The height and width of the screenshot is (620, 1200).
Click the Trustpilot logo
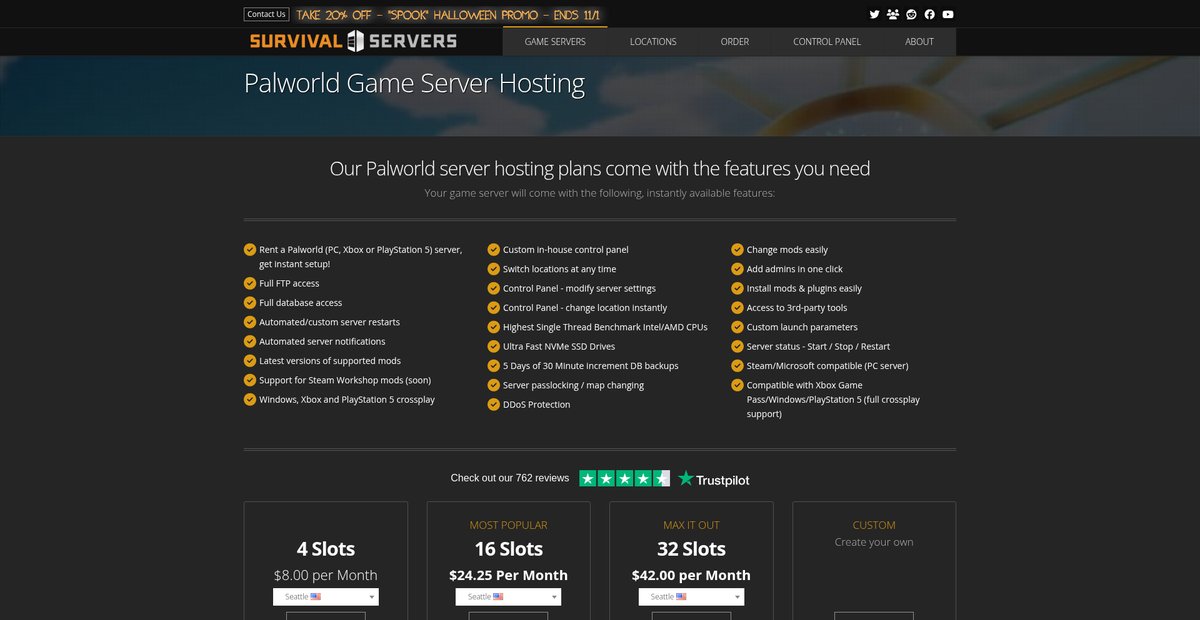pos(713,479)
